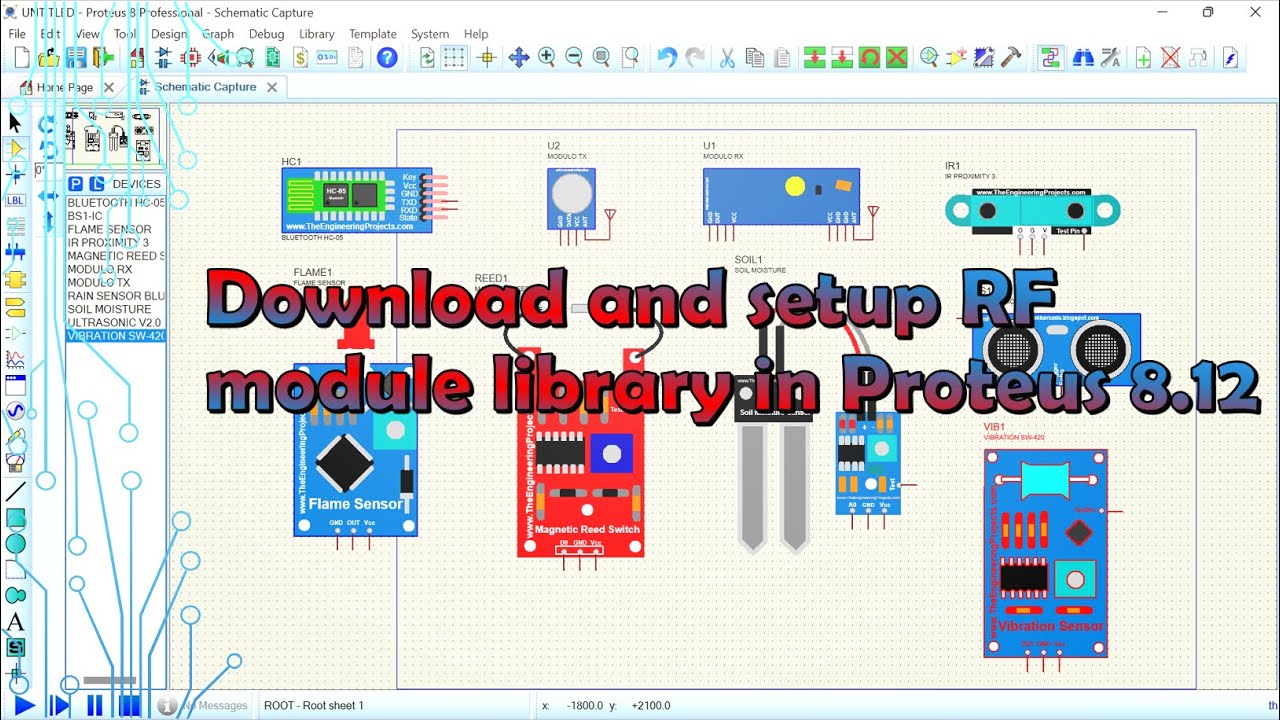Open a project with the folder icon
Image resolution: width=1280 pixels, height=720 pixels.
pyautogui.click(x=49, y=58)
